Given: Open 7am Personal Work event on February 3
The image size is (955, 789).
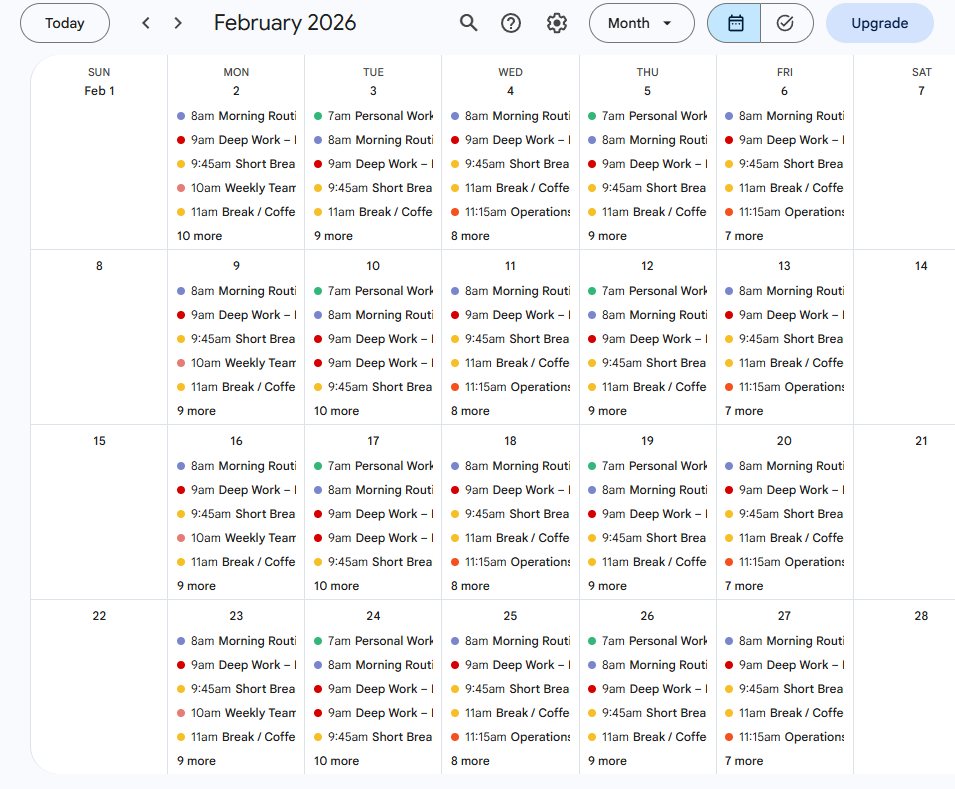Looking at the screenshot, I should [373, 116].
